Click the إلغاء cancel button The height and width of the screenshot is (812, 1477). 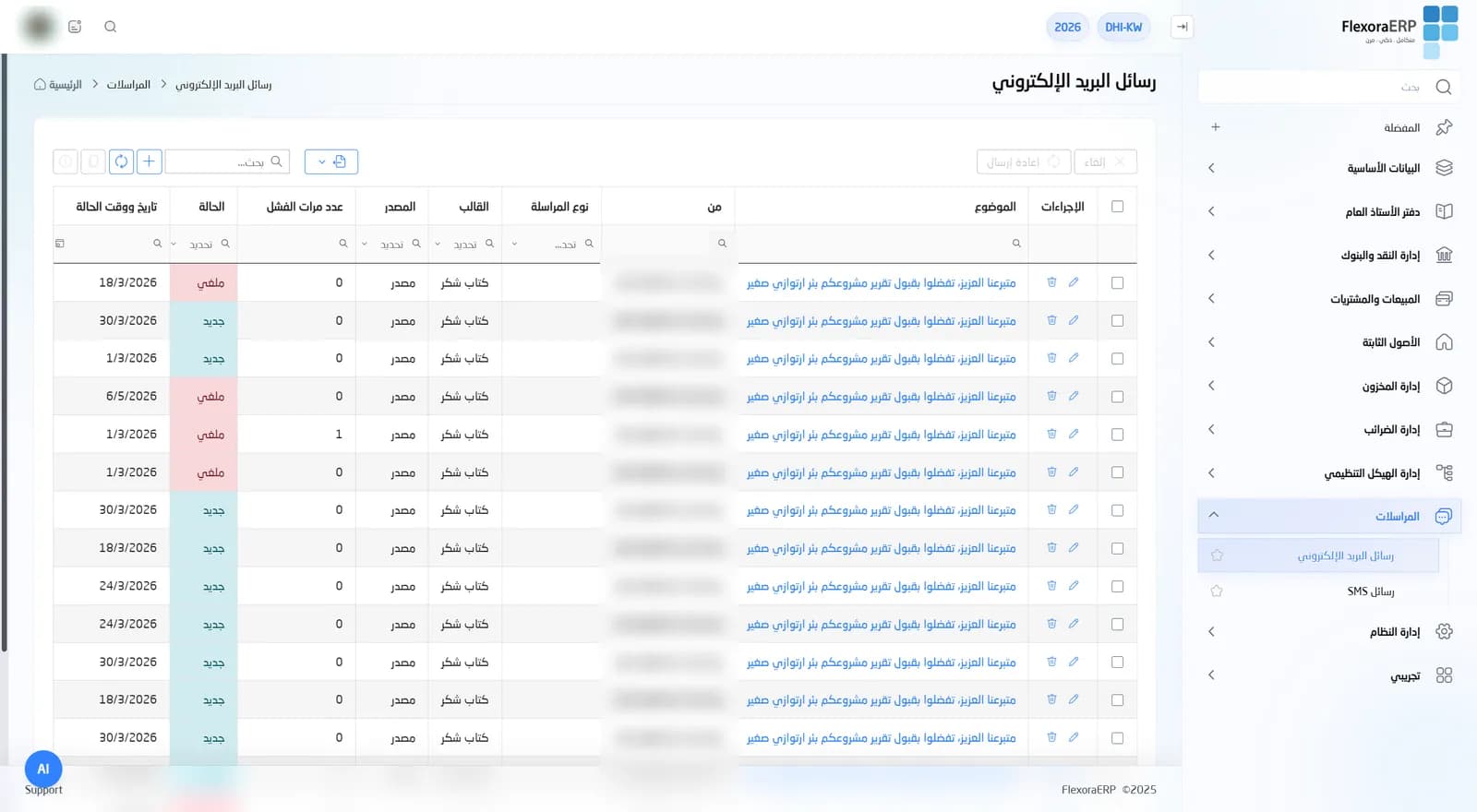click(x=1106, y=161)
